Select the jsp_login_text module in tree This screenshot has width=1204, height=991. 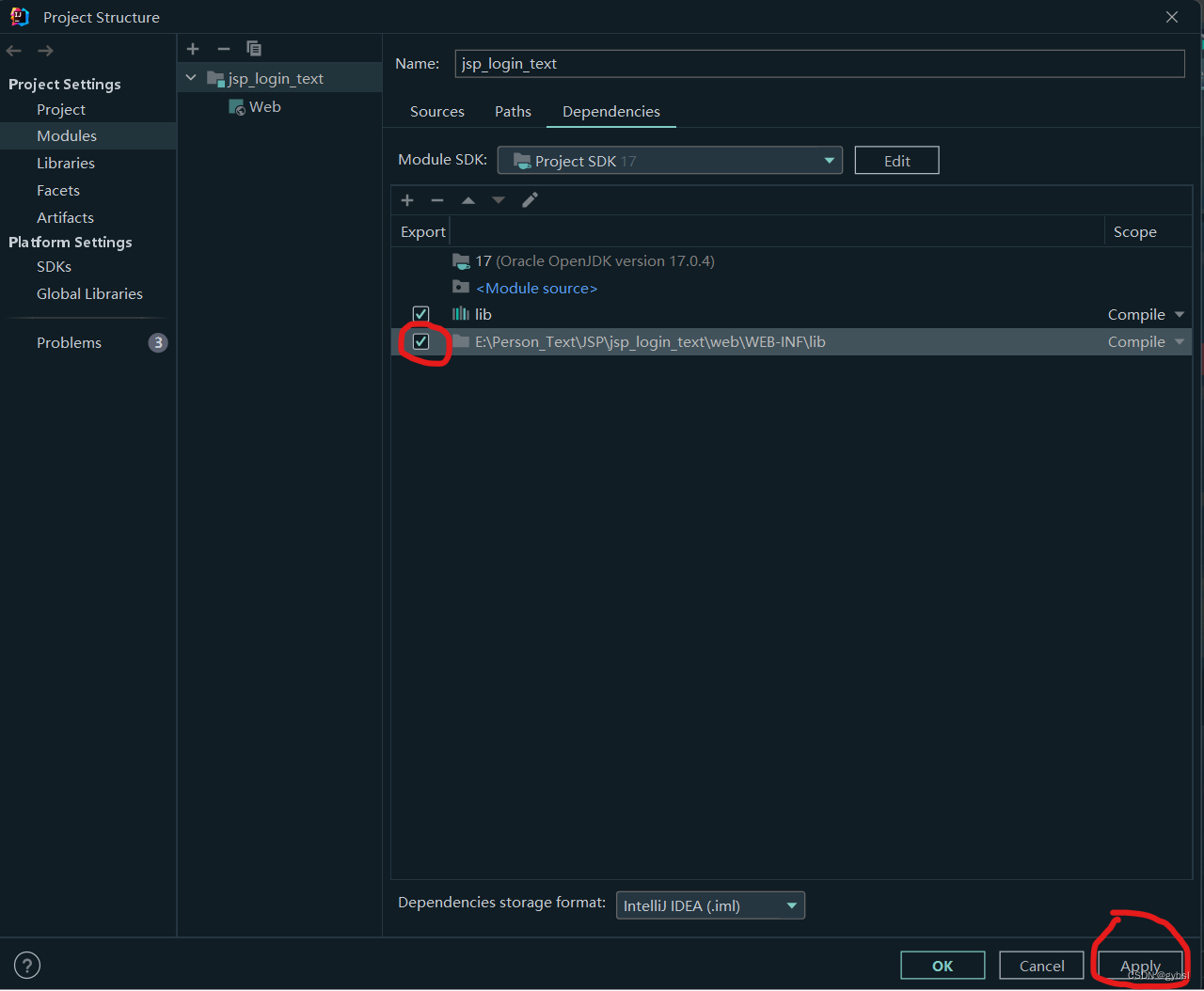click(279, 79)
